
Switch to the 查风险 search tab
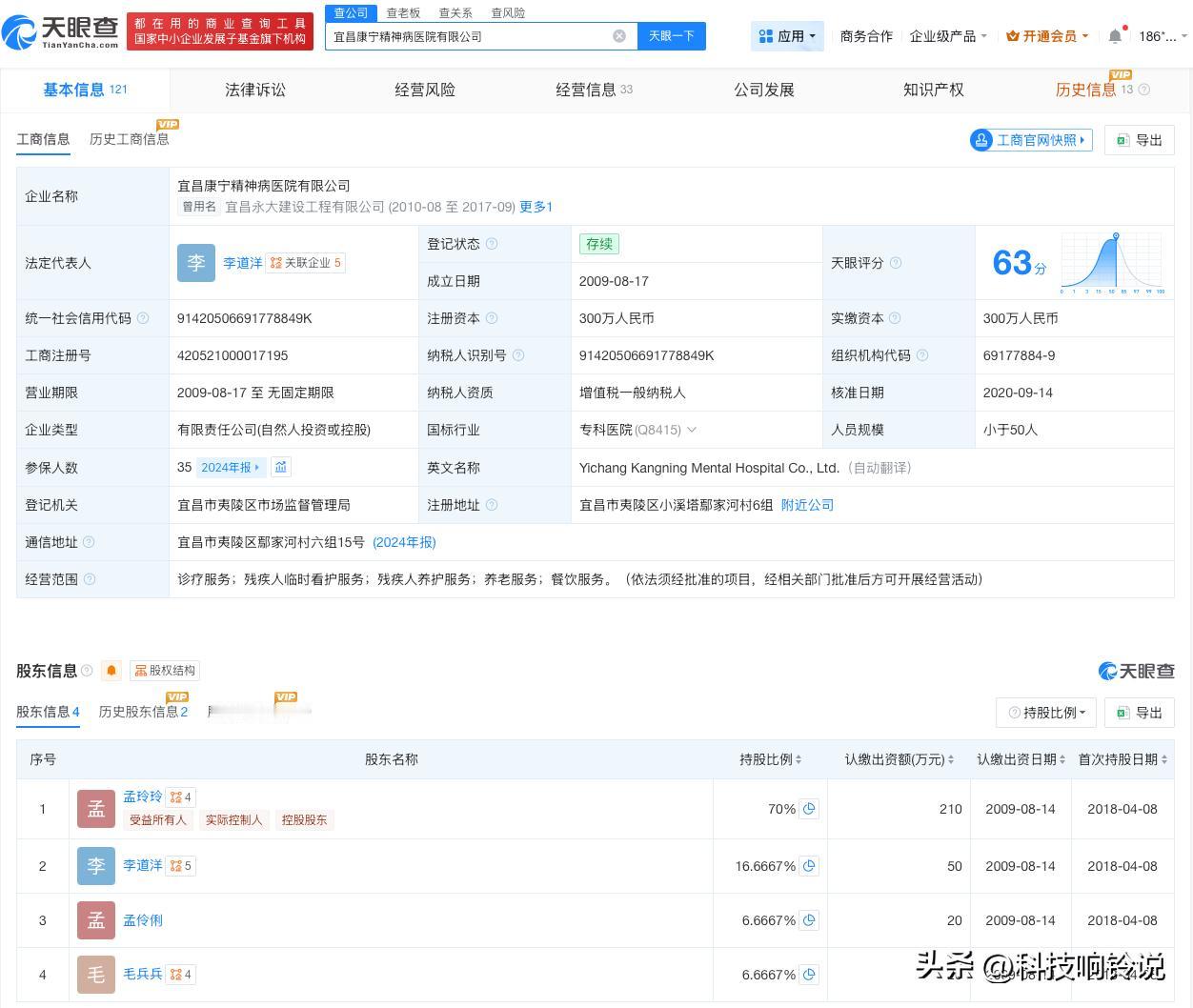(508, 13)
